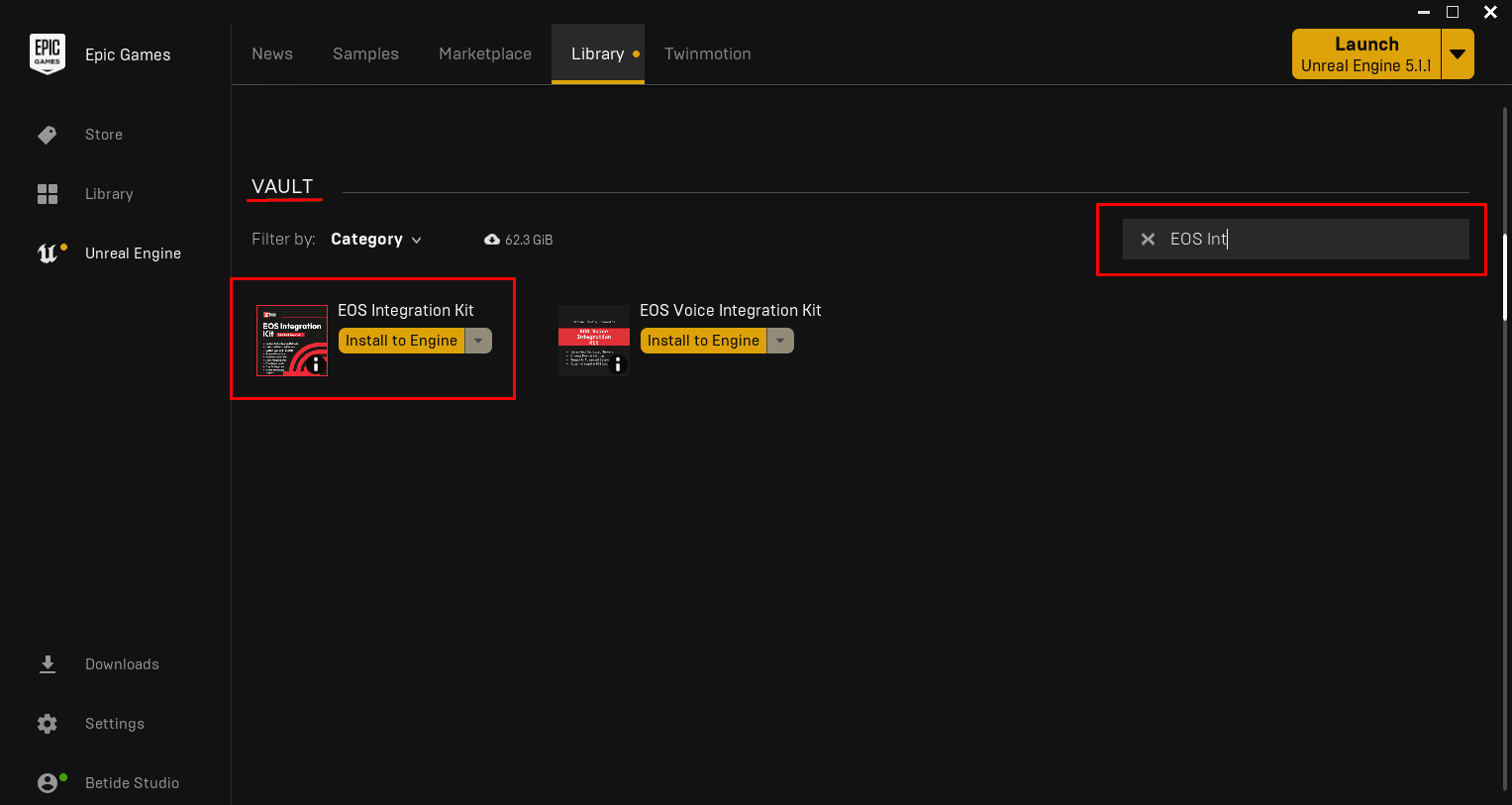1512x805 pixels.
Task: Open Downloads via the download arrow icon
Action: pos(47,664)
